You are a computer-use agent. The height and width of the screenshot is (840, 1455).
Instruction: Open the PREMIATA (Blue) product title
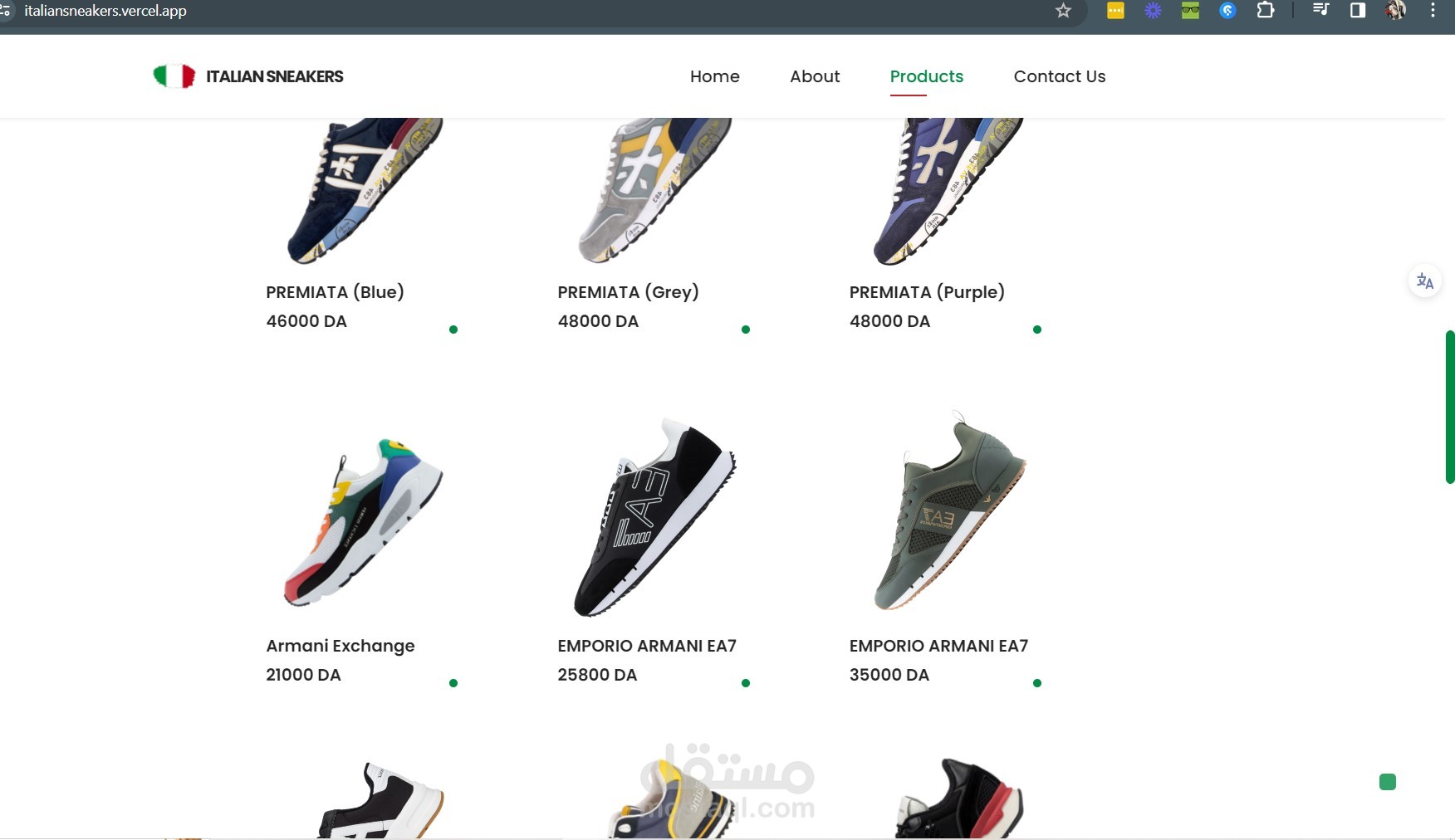(x=336, y=292)
